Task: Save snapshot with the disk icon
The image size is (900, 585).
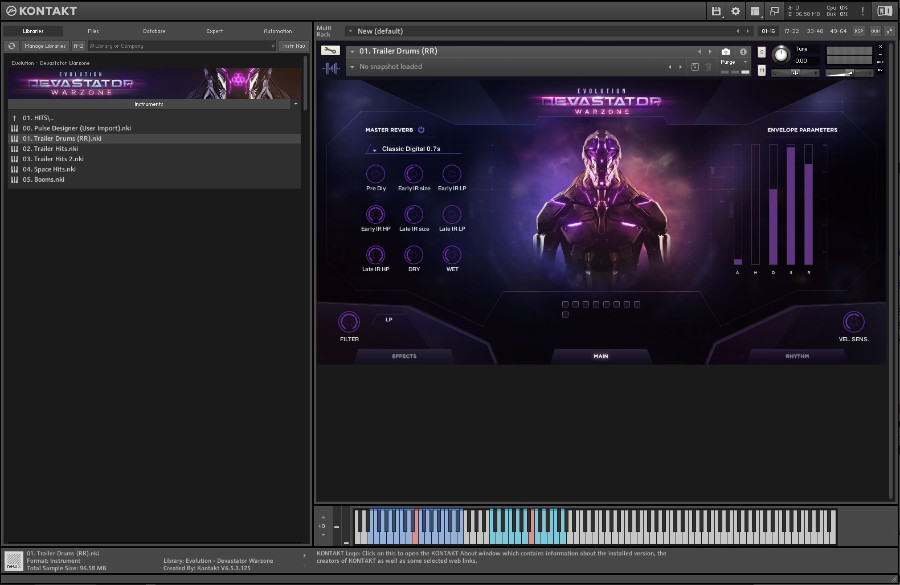Action: click(x=695, y=67)
